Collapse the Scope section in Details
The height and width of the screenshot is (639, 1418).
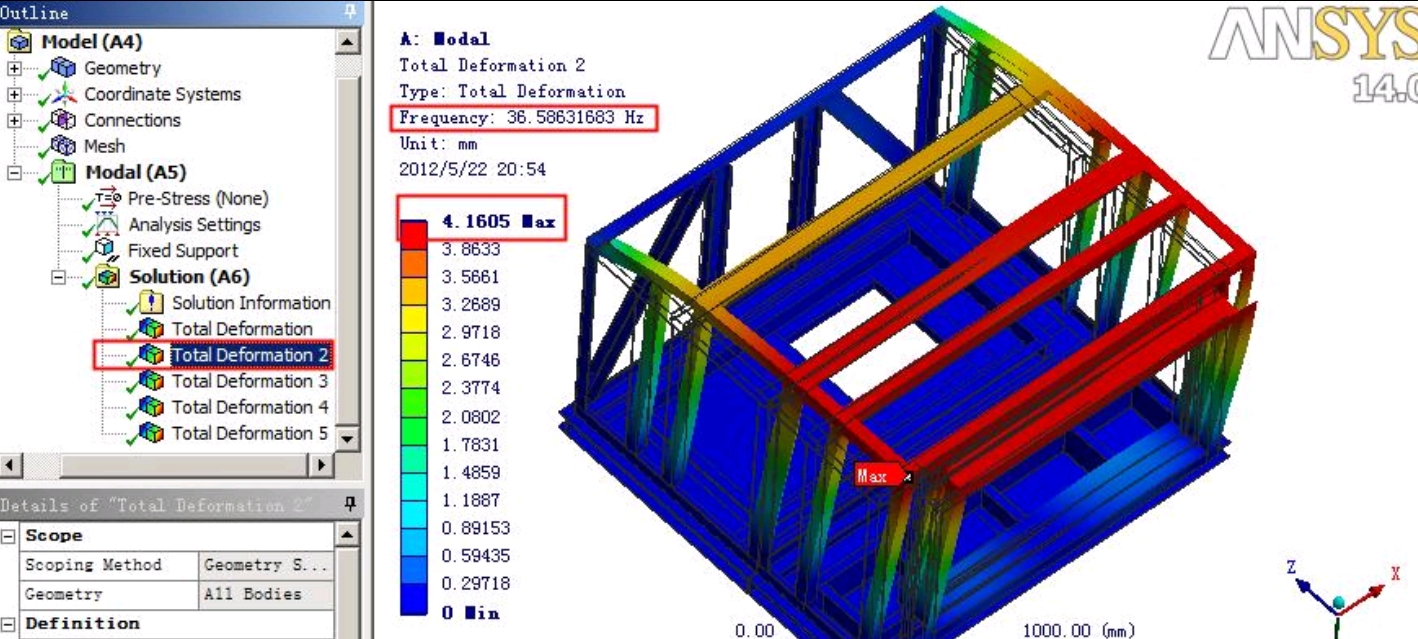coord(9,536)
